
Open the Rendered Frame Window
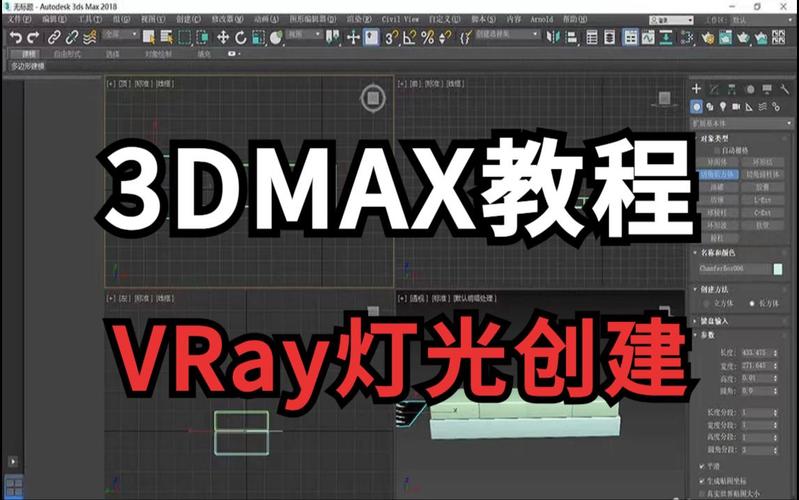coord(726,37)
